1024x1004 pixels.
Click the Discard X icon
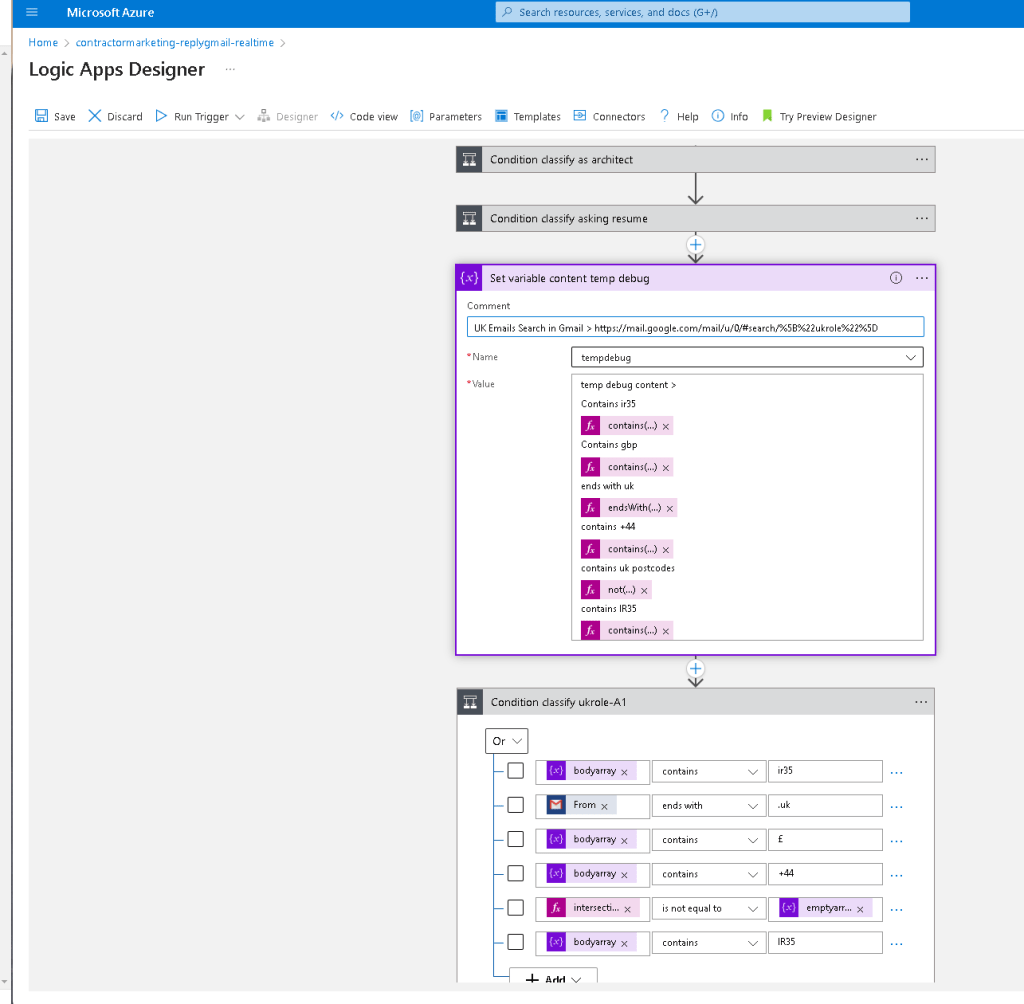pos(95,116)
